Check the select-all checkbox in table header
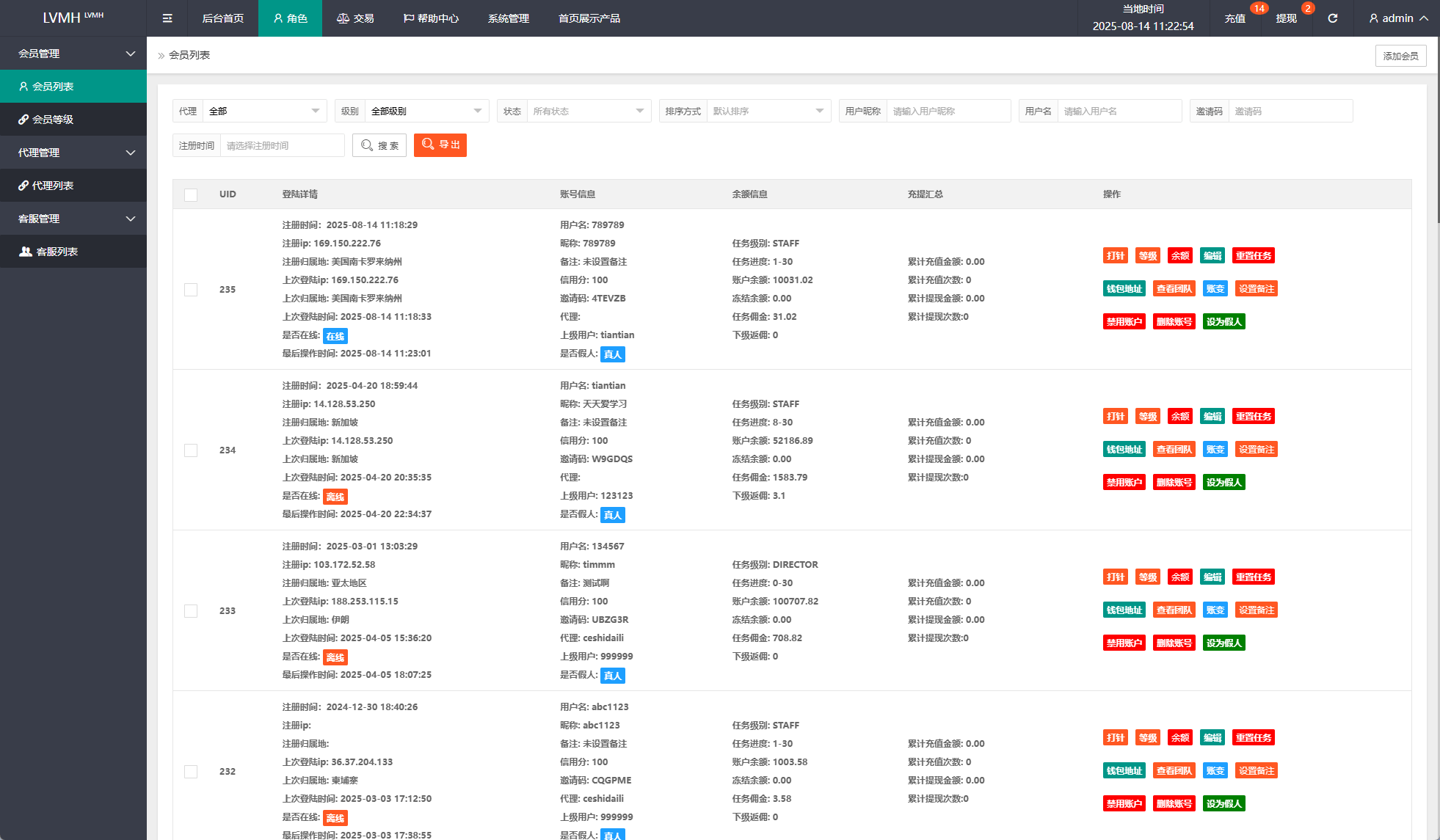Screen dimensions: 1440x840 [x=191, y=195]
